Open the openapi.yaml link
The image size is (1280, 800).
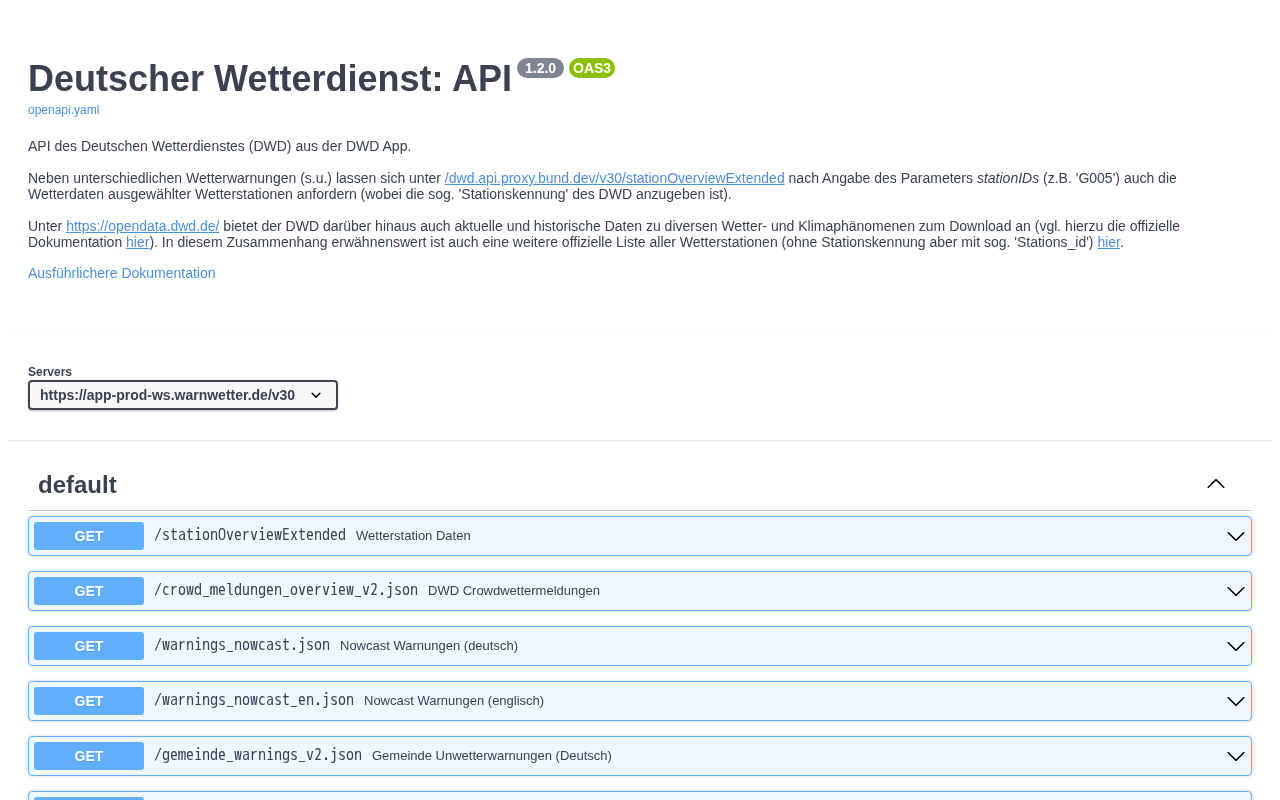pyautogui.click(x=63, y=110)
